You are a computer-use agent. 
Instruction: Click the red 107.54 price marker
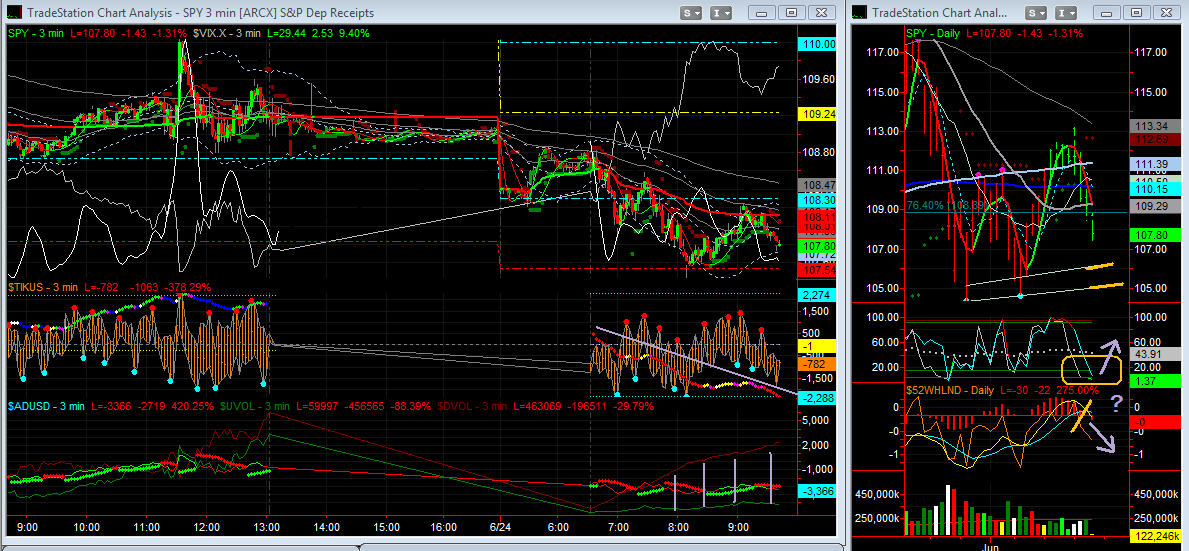click(817, 269)
